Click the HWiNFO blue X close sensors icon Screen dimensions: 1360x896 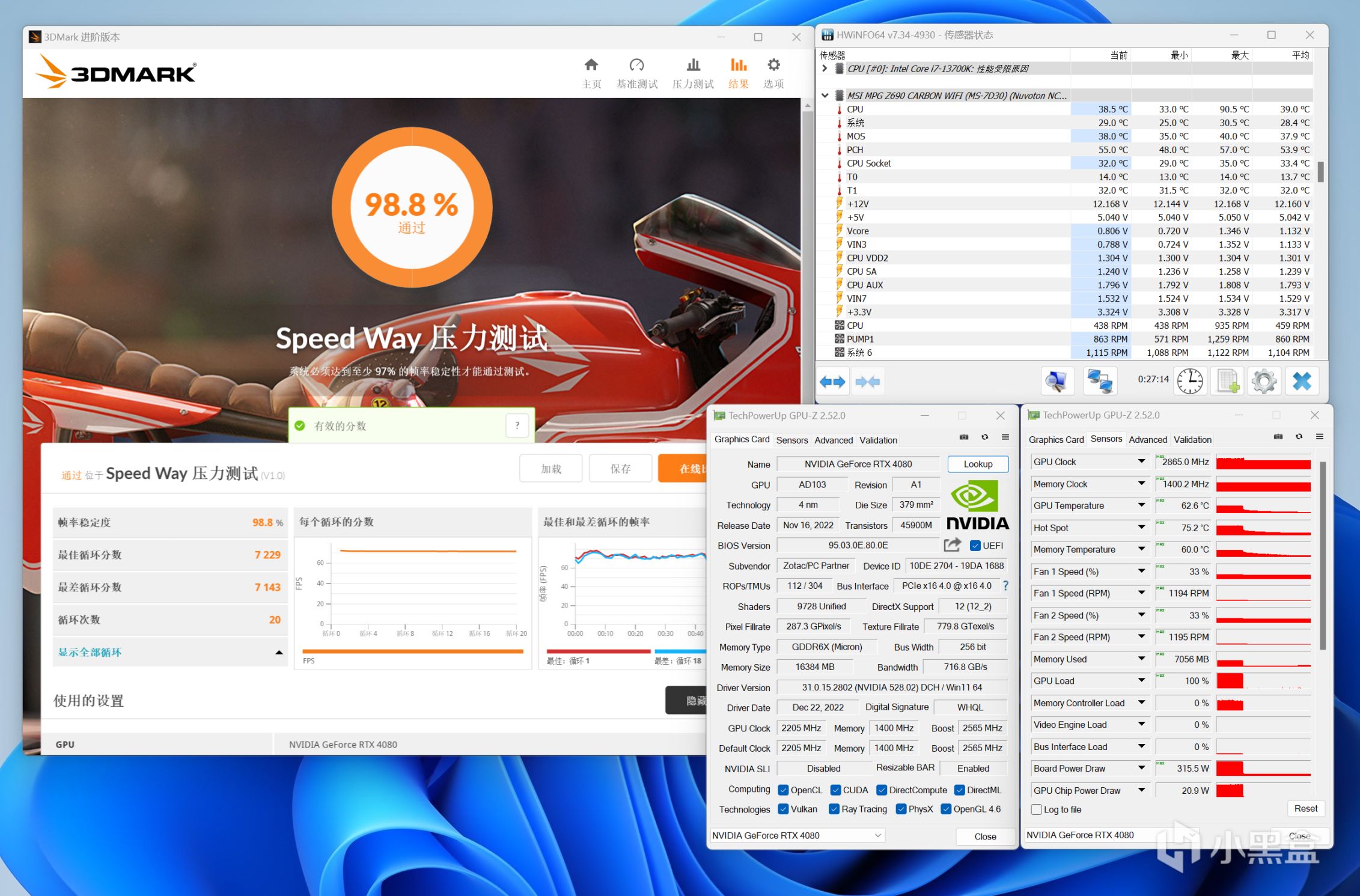point(1302,382)
